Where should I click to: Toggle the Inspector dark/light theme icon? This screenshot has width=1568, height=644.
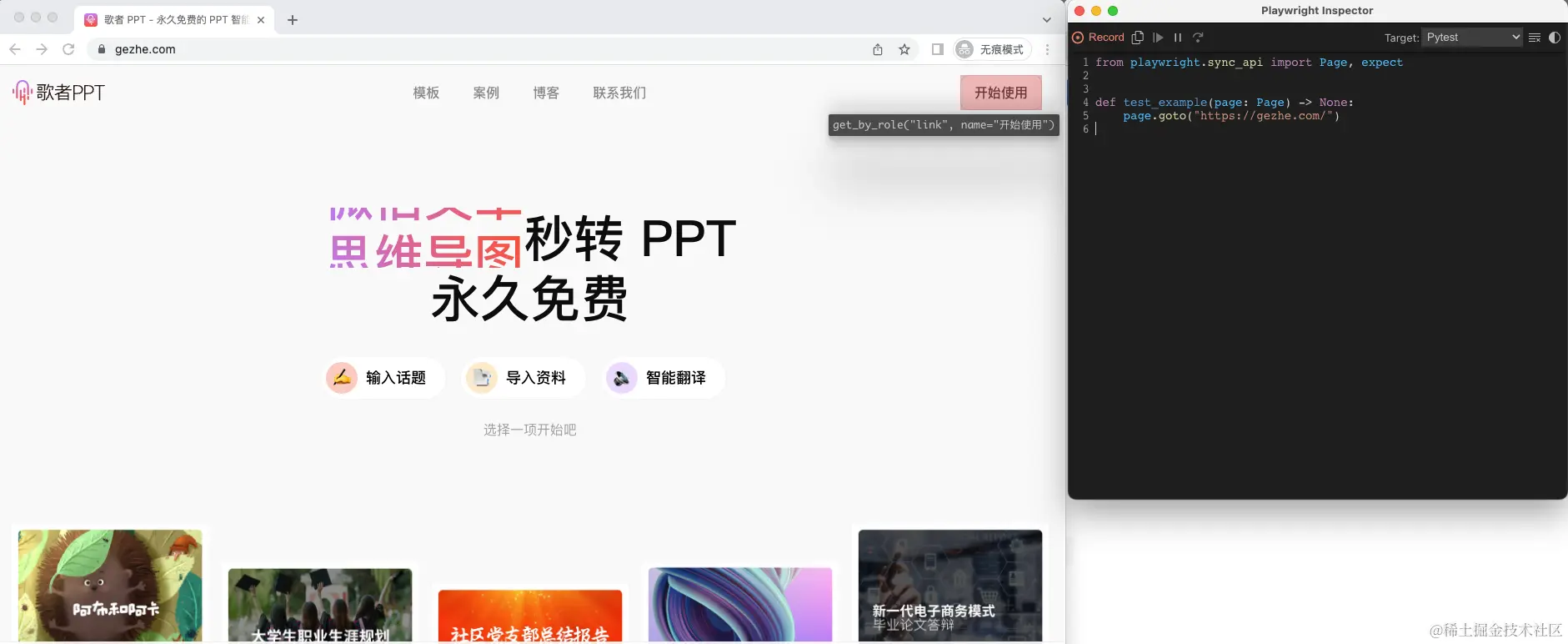[1555, 38]
